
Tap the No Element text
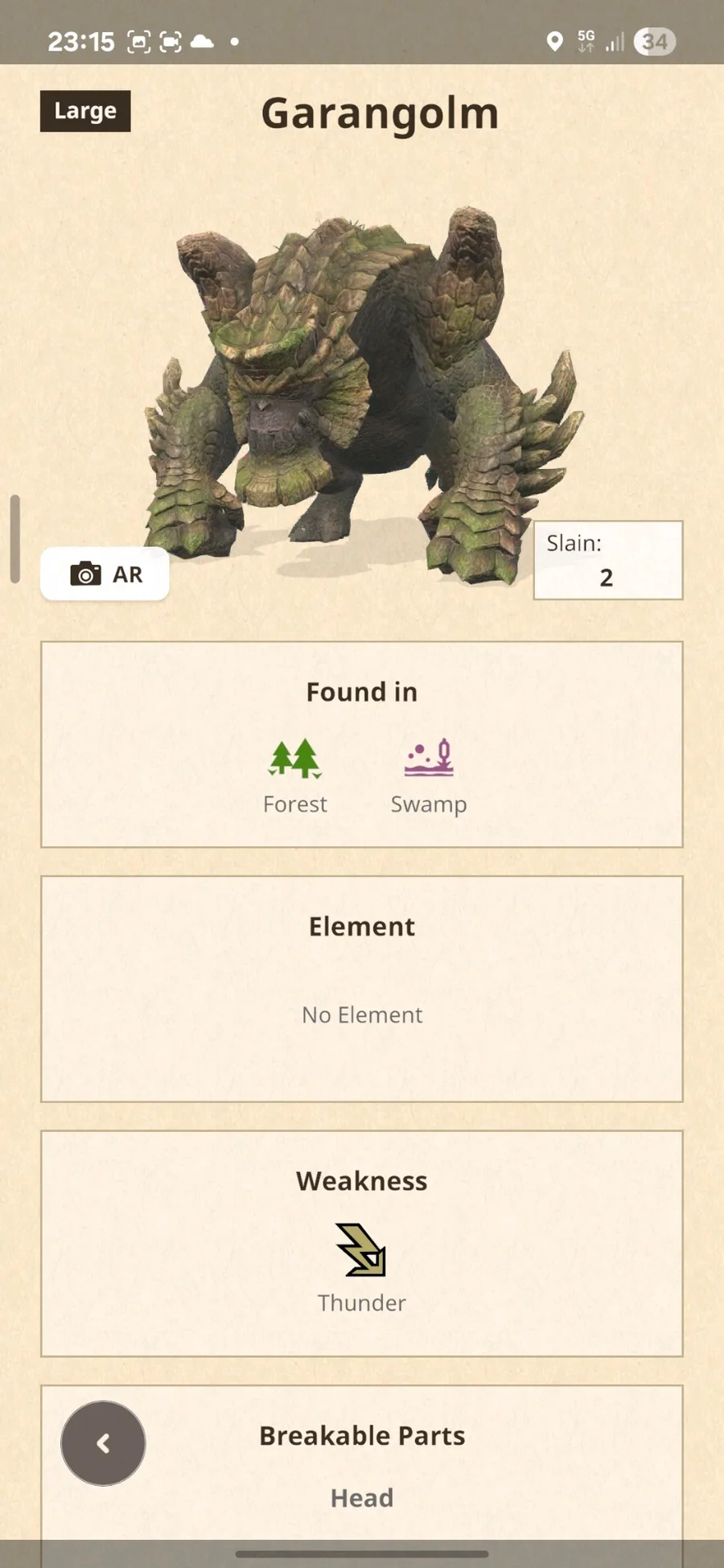[x=362, y=1015]
